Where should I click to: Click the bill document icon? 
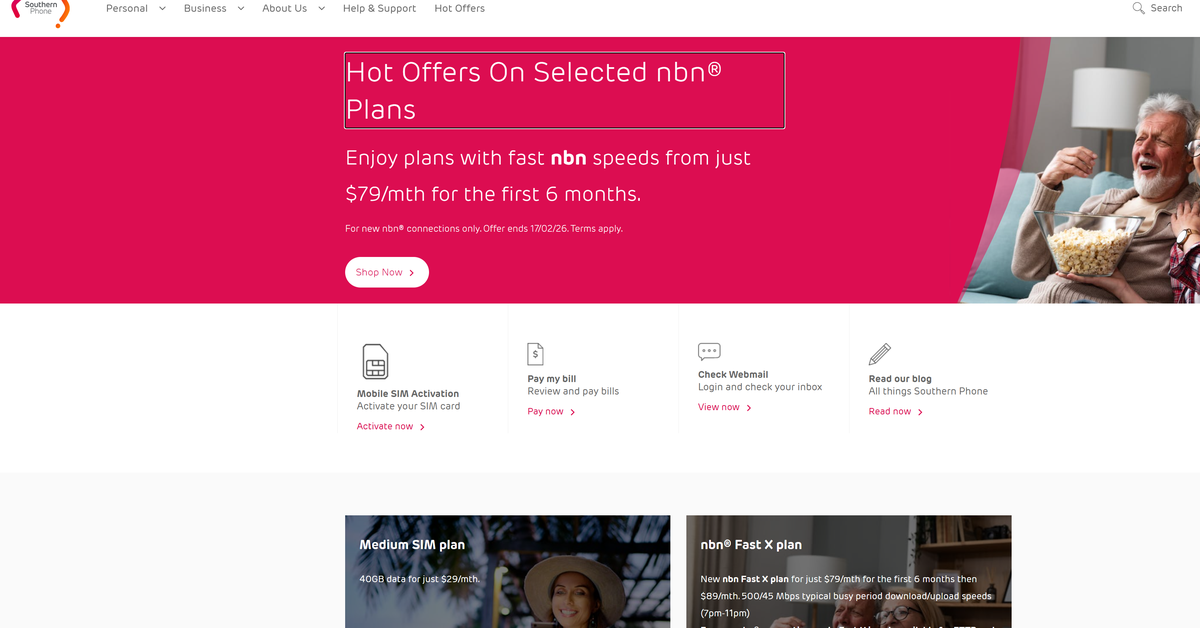[536, 354]
